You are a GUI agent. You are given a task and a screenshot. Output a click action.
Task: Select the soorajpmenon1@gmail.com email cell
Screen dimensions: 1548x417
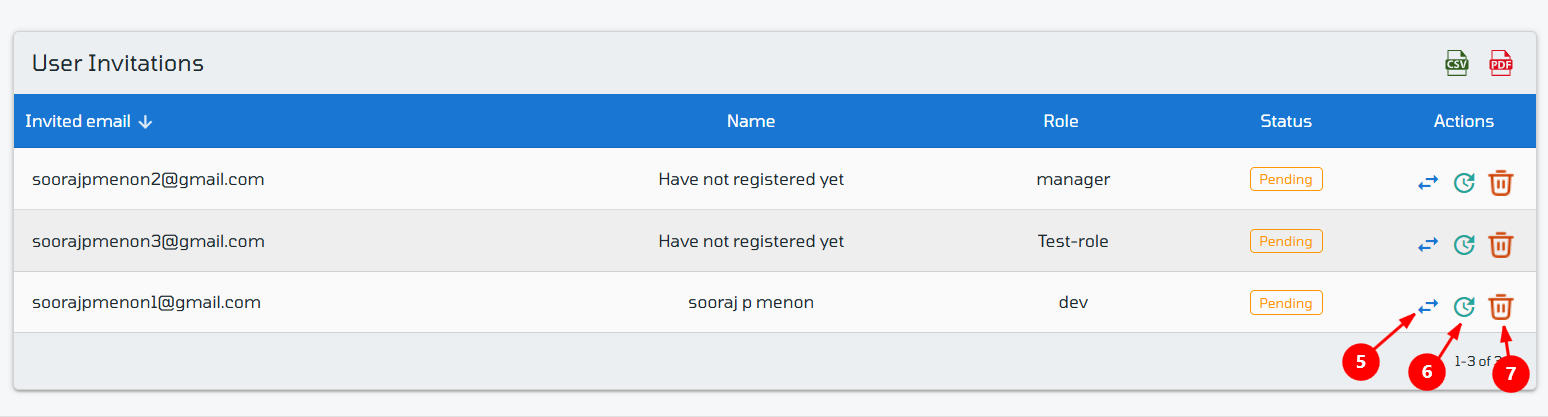[146, 302]
